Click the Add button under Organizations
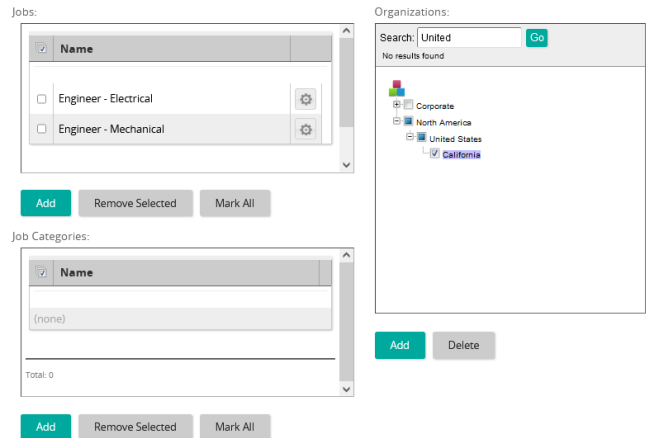The image size is (650, 438). (x=400, y=345)
